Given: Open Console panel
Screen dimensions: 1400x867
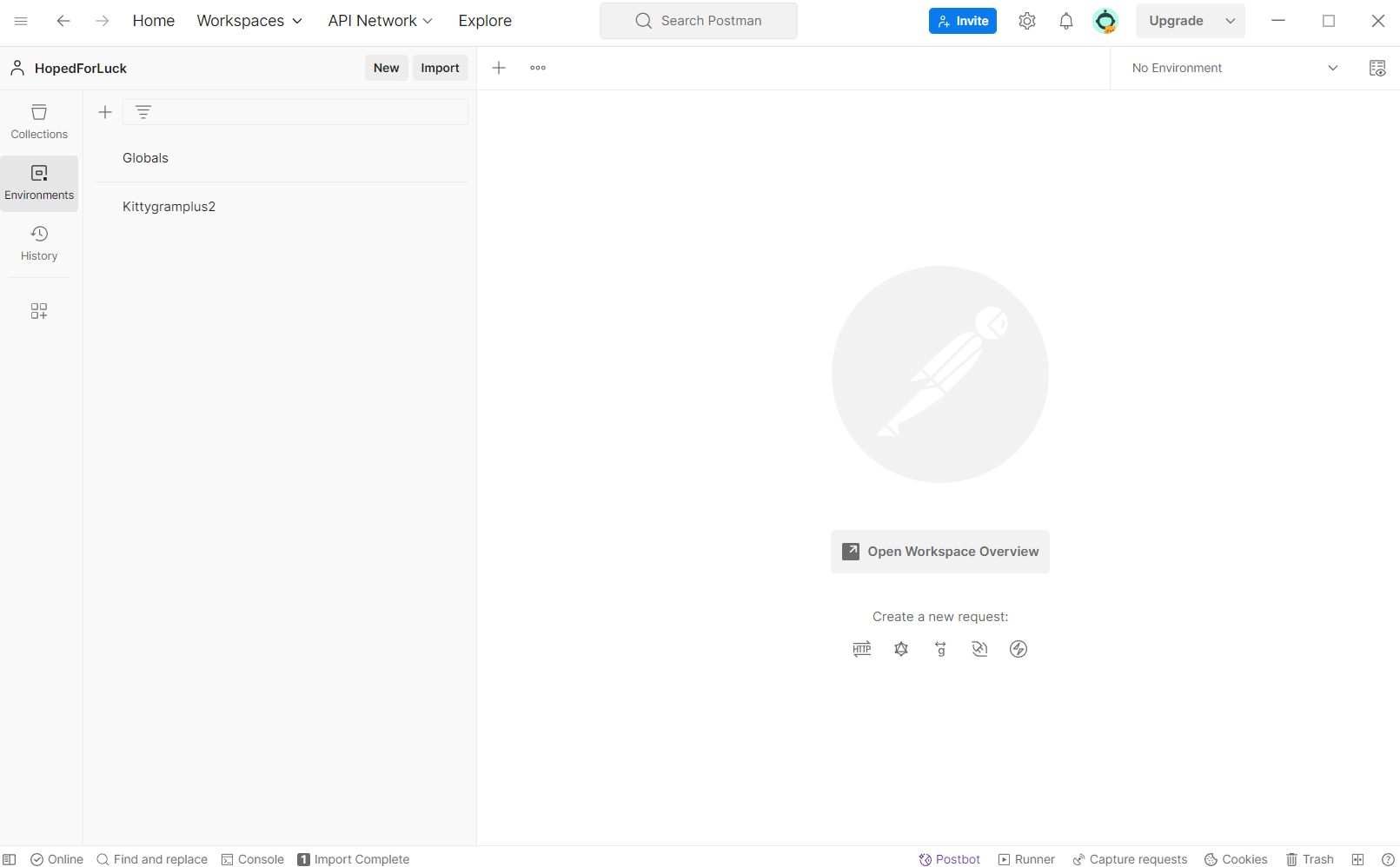Looking at the screenshot, I should 253,859.
